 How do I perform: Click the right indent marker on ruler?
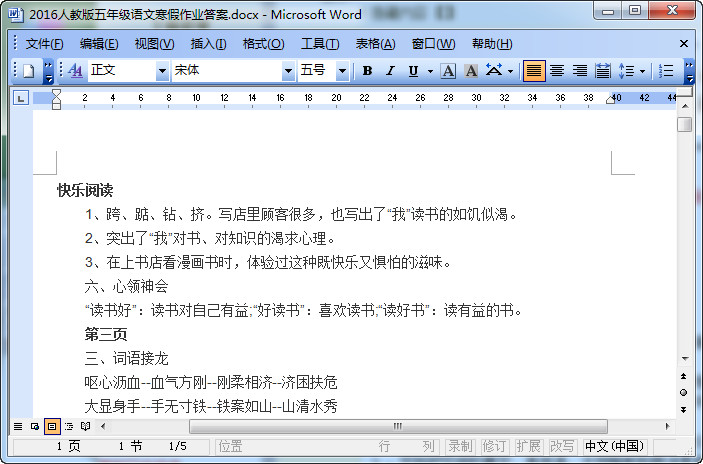(610, 100)
